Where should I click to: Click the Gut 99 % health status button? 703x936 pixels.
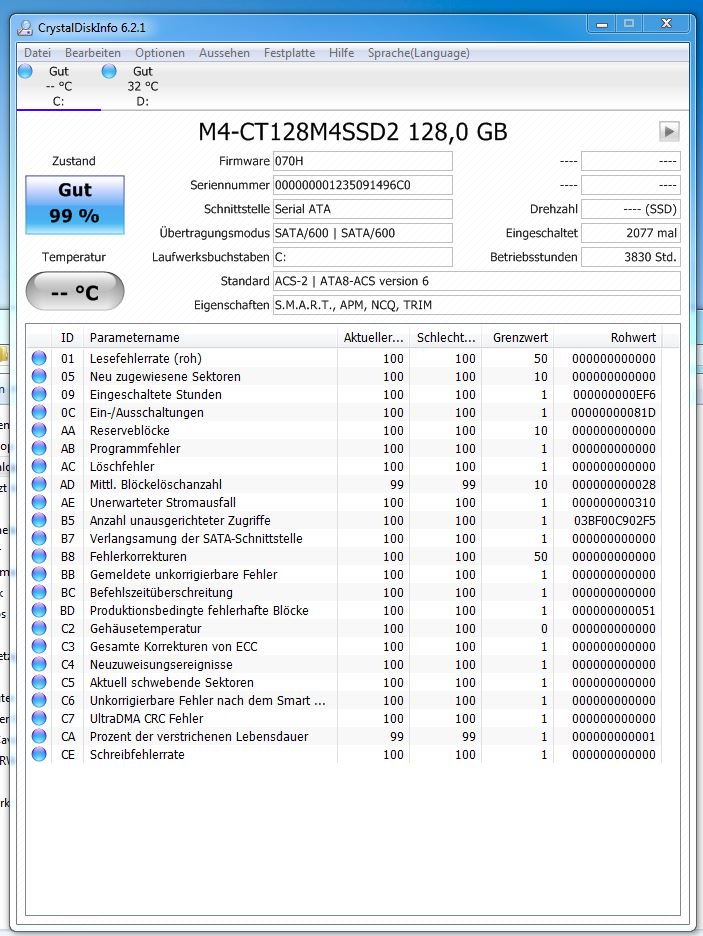[75, 204]
